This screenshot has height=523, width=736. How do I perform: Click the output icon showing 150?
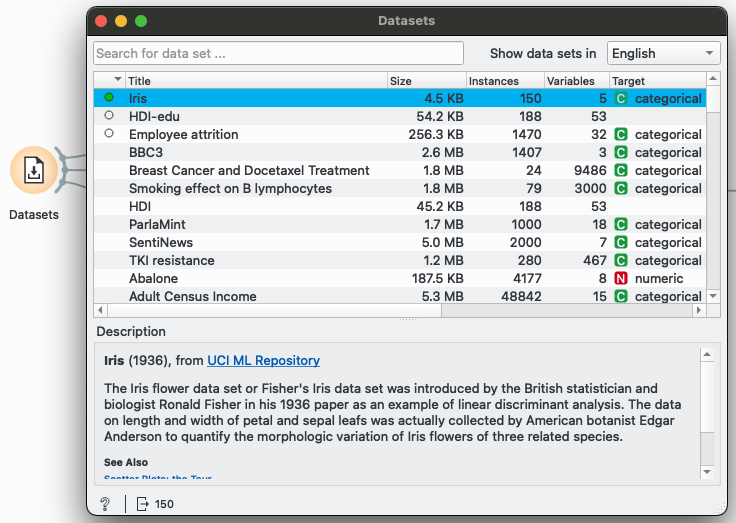click(144, 504)
